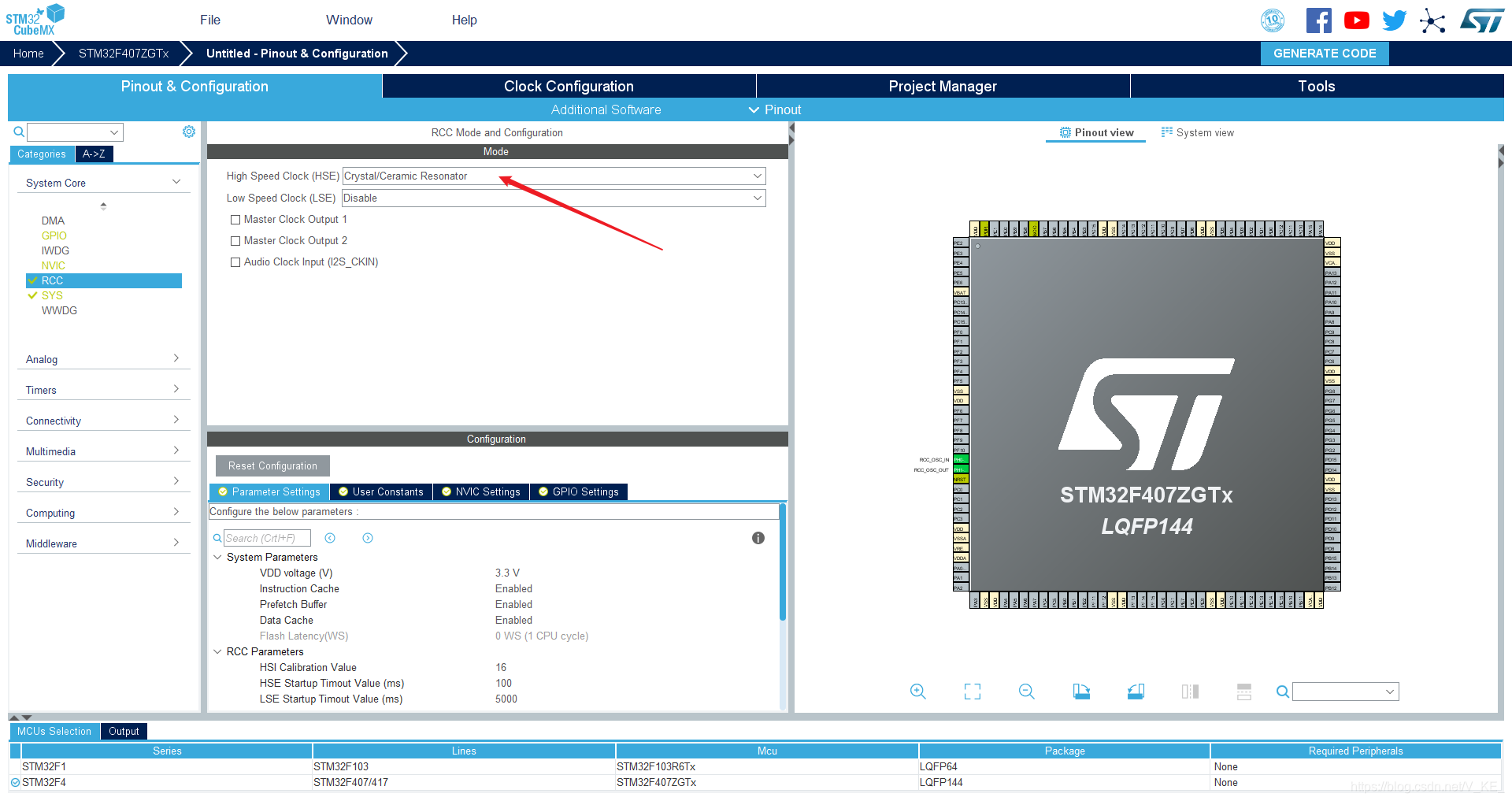
Task: Open the Help menu
Action: coord(464,20)
